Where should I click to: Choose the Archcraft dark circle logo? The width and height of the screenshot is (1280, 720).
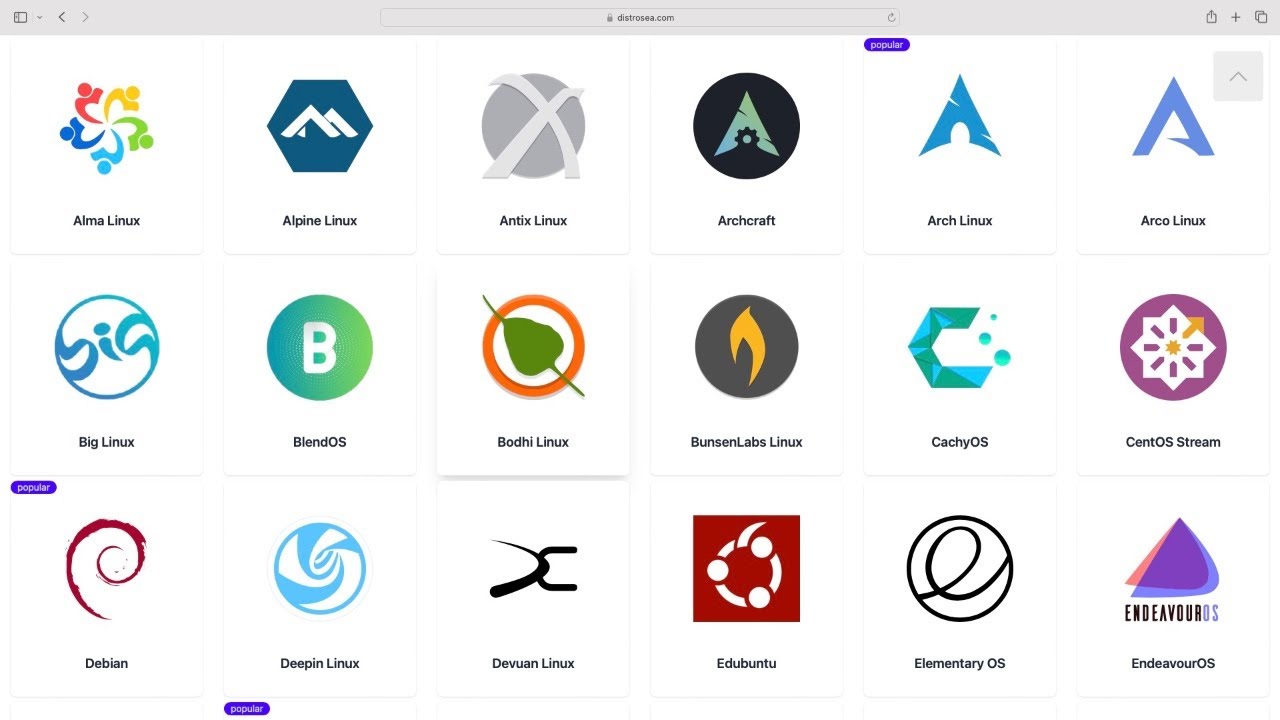tap(746, 126)
